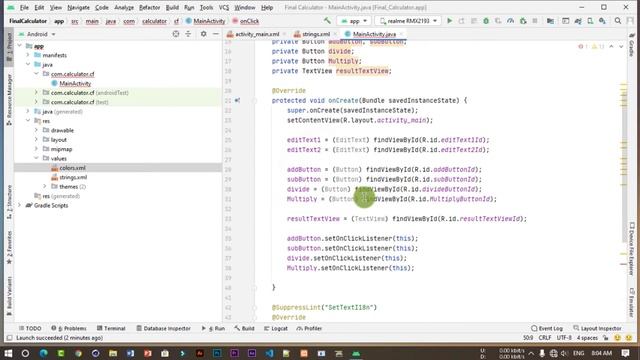Viewport: 640px width, 360px height.
Task: Toggle the Build Variants side tab
Action: 9,296
